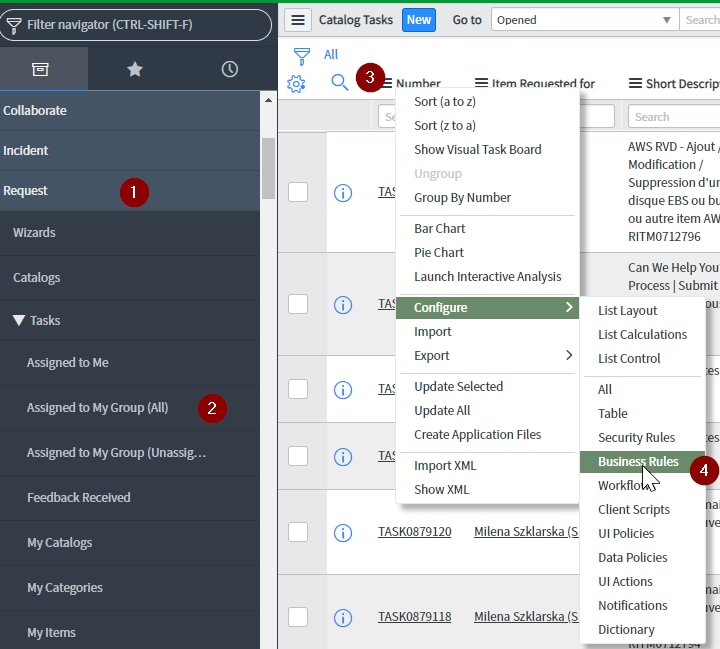Expand the Incident application menu

click(x=130, y=151)
